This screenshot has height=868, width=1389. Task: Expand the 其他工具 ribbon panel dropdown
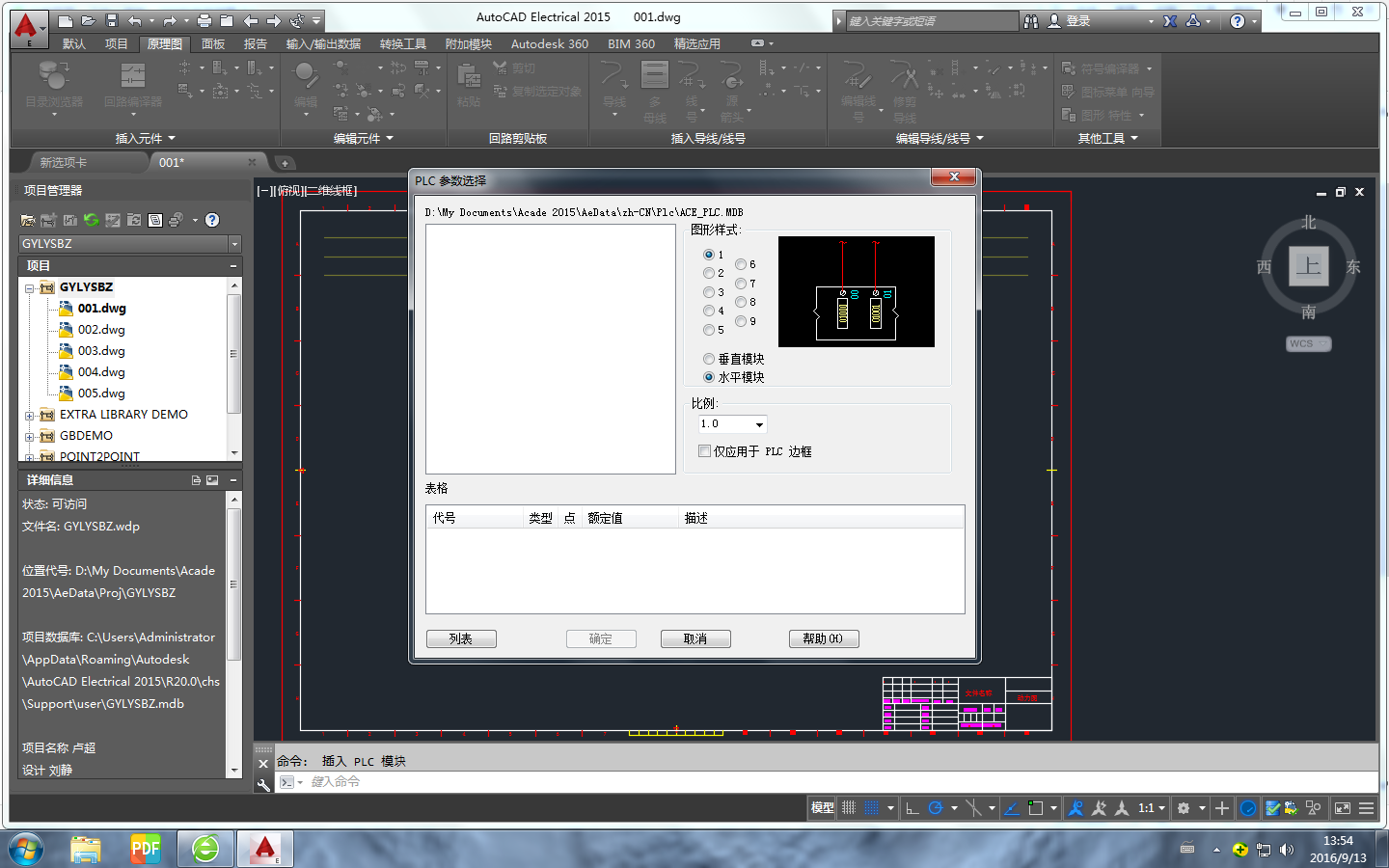coord(1108,139)
